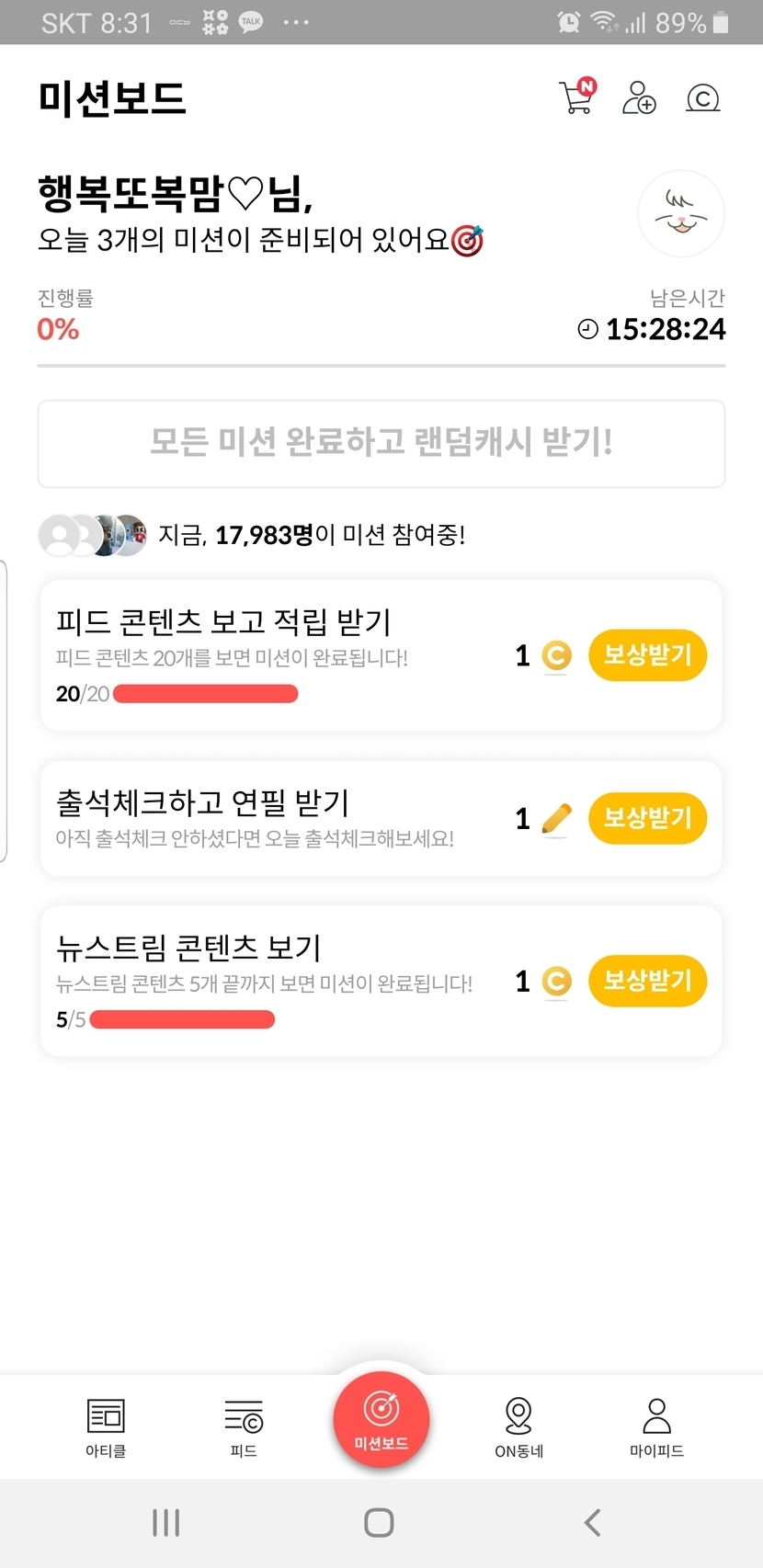The image size is (763, 1568).
Task: Claim reward for 피드 콘텐츠 보고 적립 받기
Action: coord(647,655)
